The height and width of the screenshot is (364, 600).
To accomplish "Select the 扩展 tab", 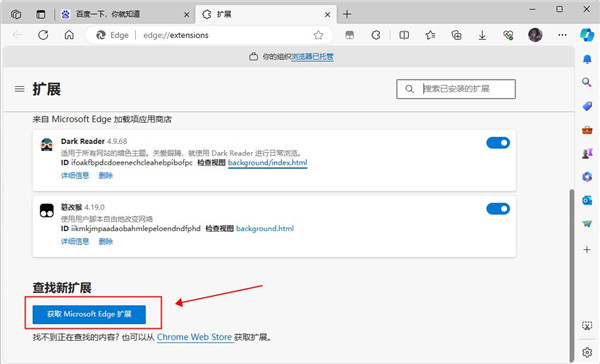I will [x=266, y=15].
